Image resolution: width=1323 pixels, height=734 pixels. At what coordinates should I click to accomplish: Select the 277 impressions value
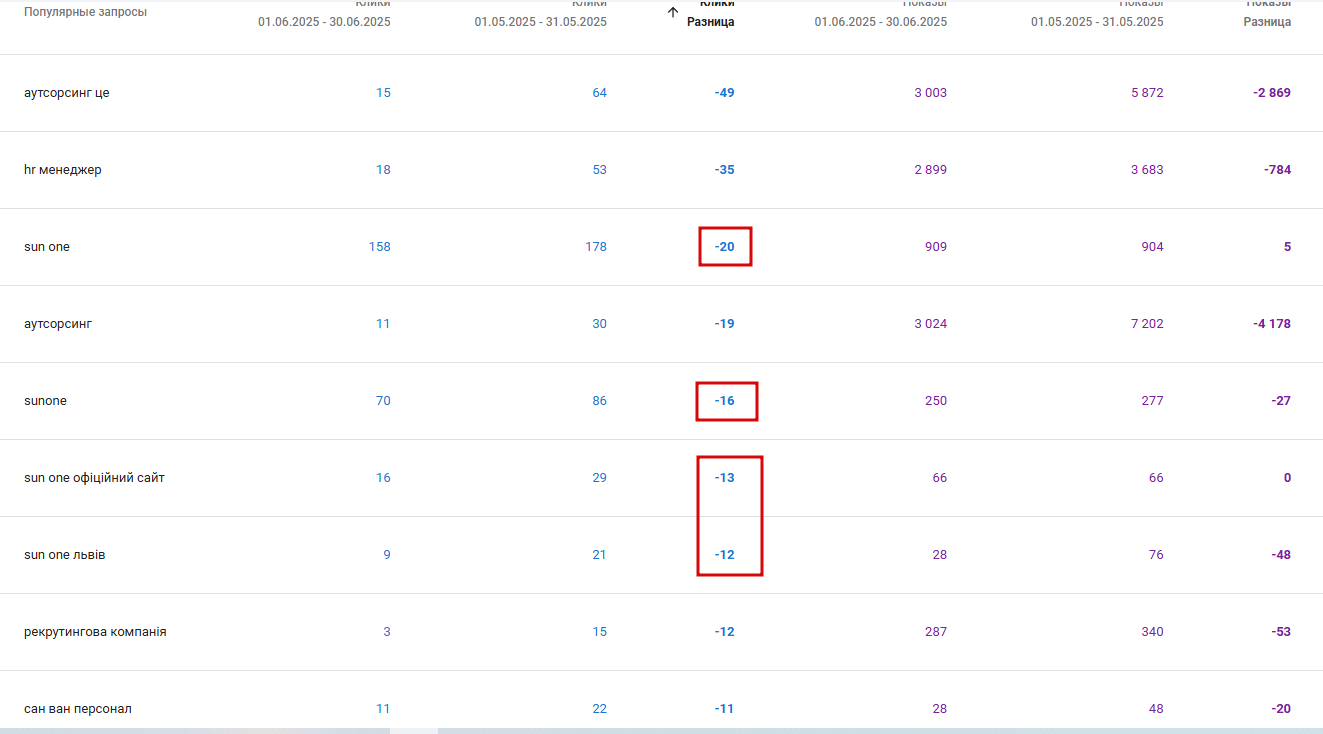(x=1152, y=401)
